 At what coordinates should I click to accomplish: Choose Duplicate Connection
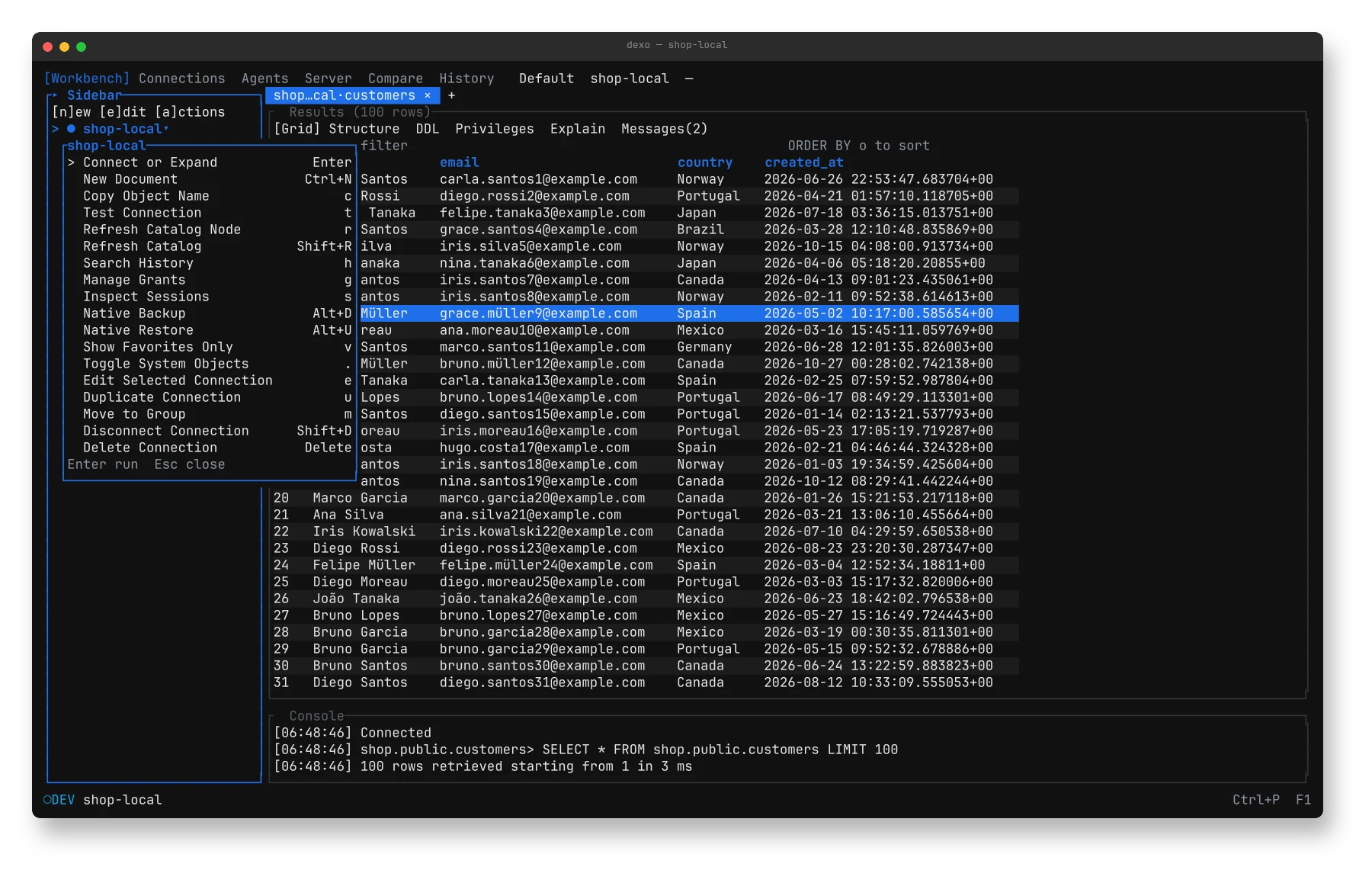[210, 397]
